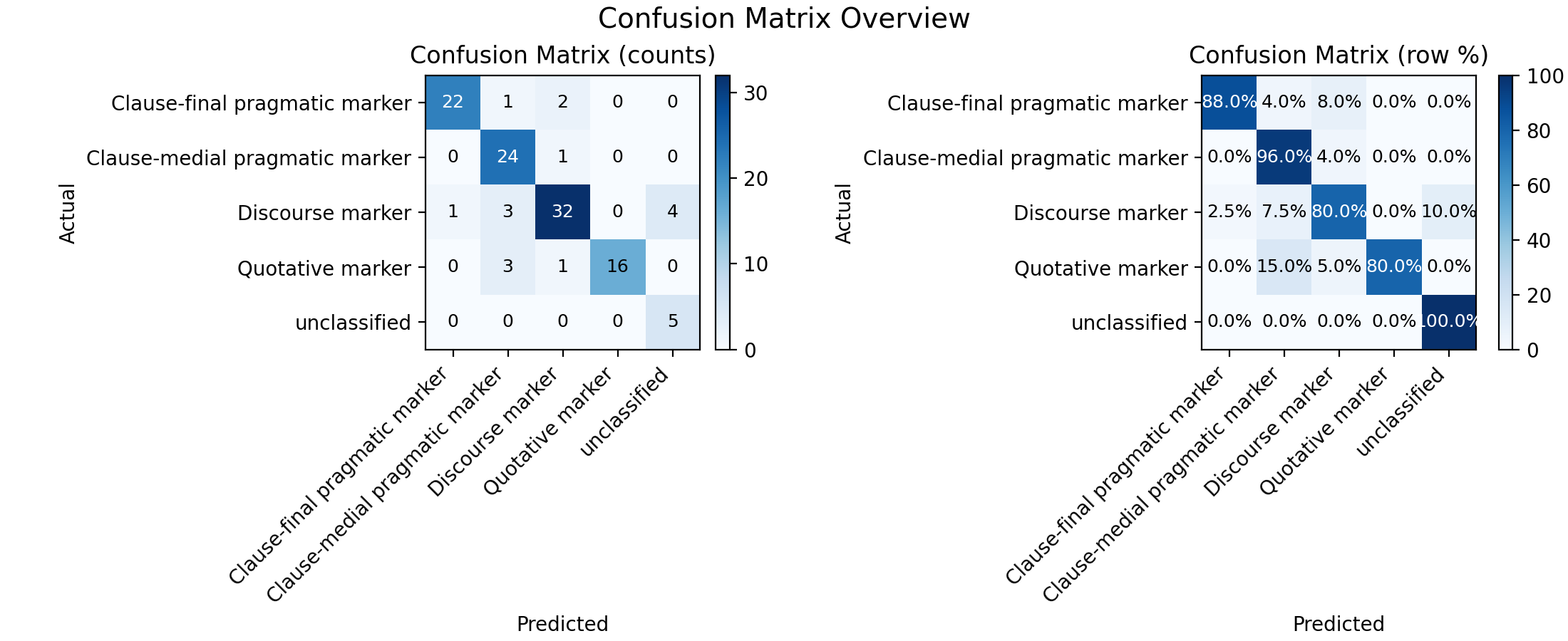Click the dark cell with value 32
Image resolution: width=1568 pixels, height=641 pixels.
(x=562, y=212)
